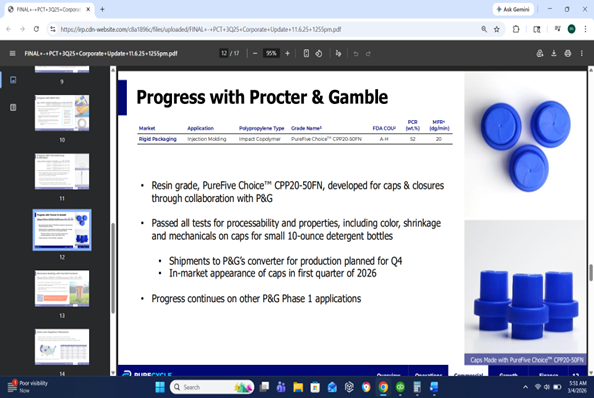This screenshot has height=398, width=594.
Task: Click the PDF document vertical scrollbar
Action: [591, 273]
